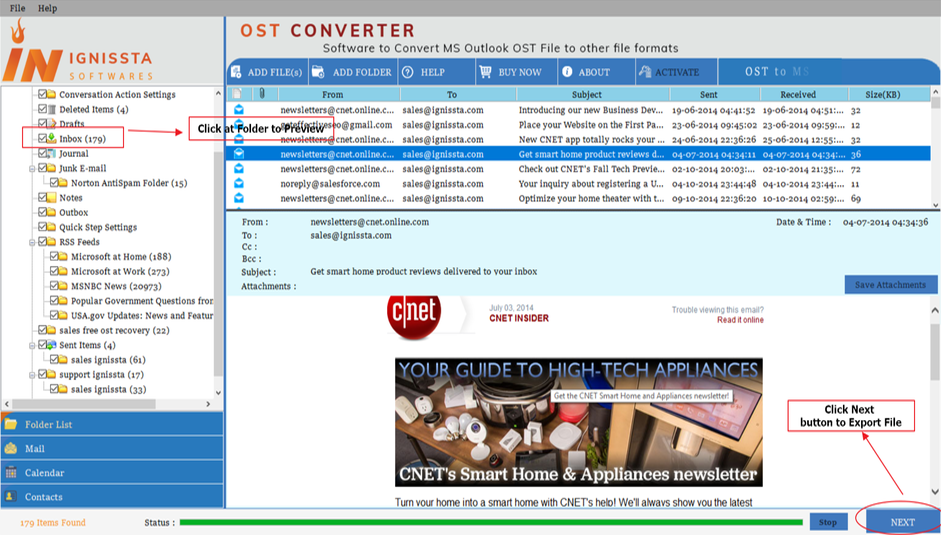Uncheck the MSNBC News (20973) checkbox
The image size is (941, 535).
click(55, 285)
